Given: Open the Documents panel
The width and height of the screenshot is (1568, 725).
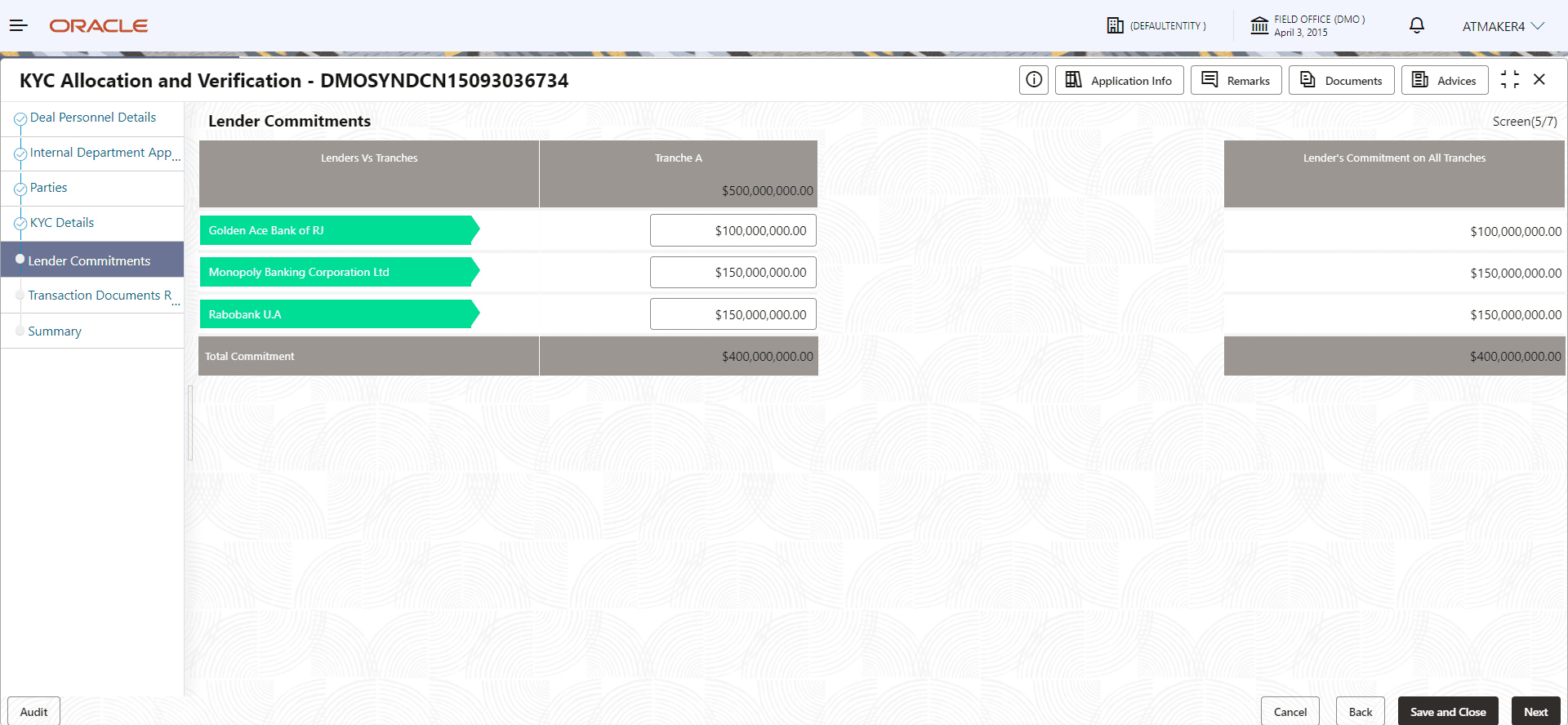Looking at the screenshot, I should point(1341,80).
